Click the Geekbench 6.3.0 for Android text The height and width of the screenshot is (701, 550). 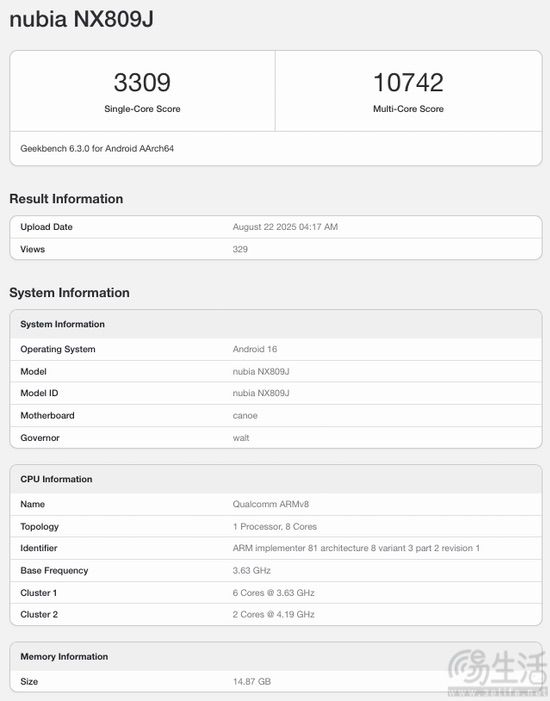pos(97,148)
